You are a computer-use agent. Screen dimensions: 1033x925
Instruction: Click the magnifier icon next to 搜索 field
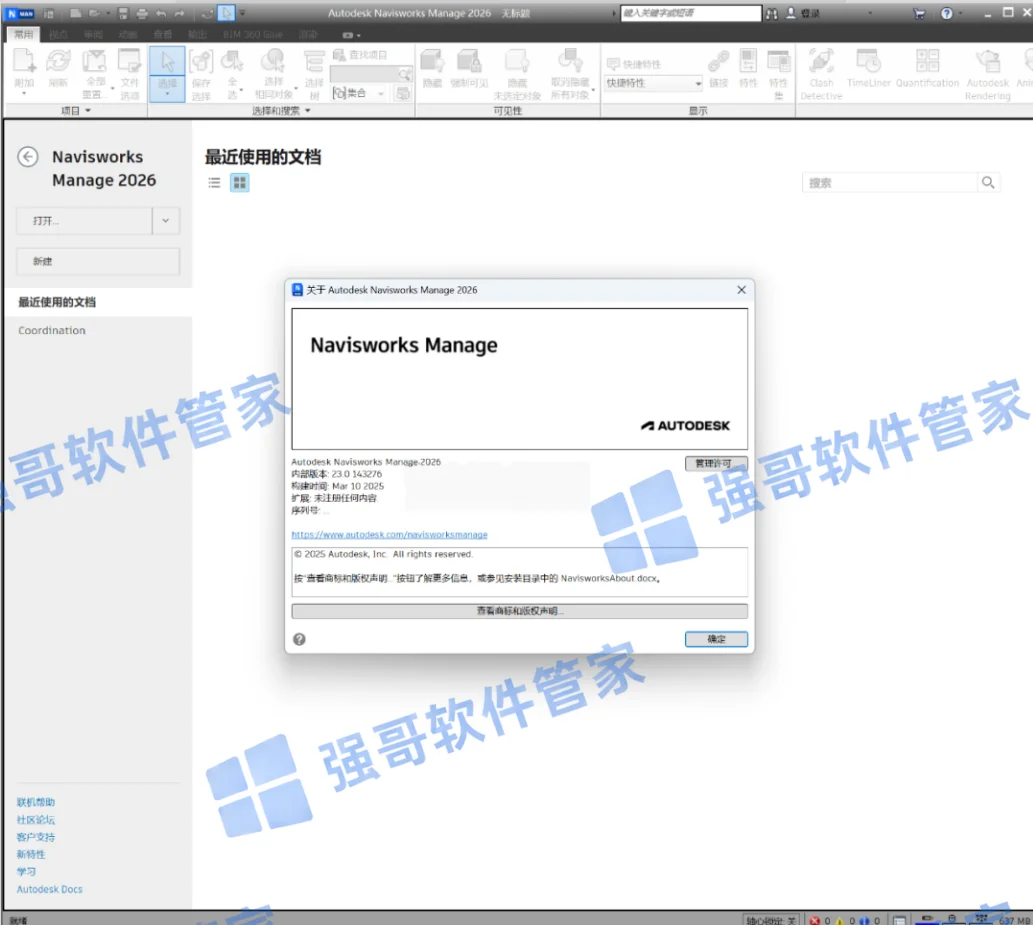coord(988,182)
